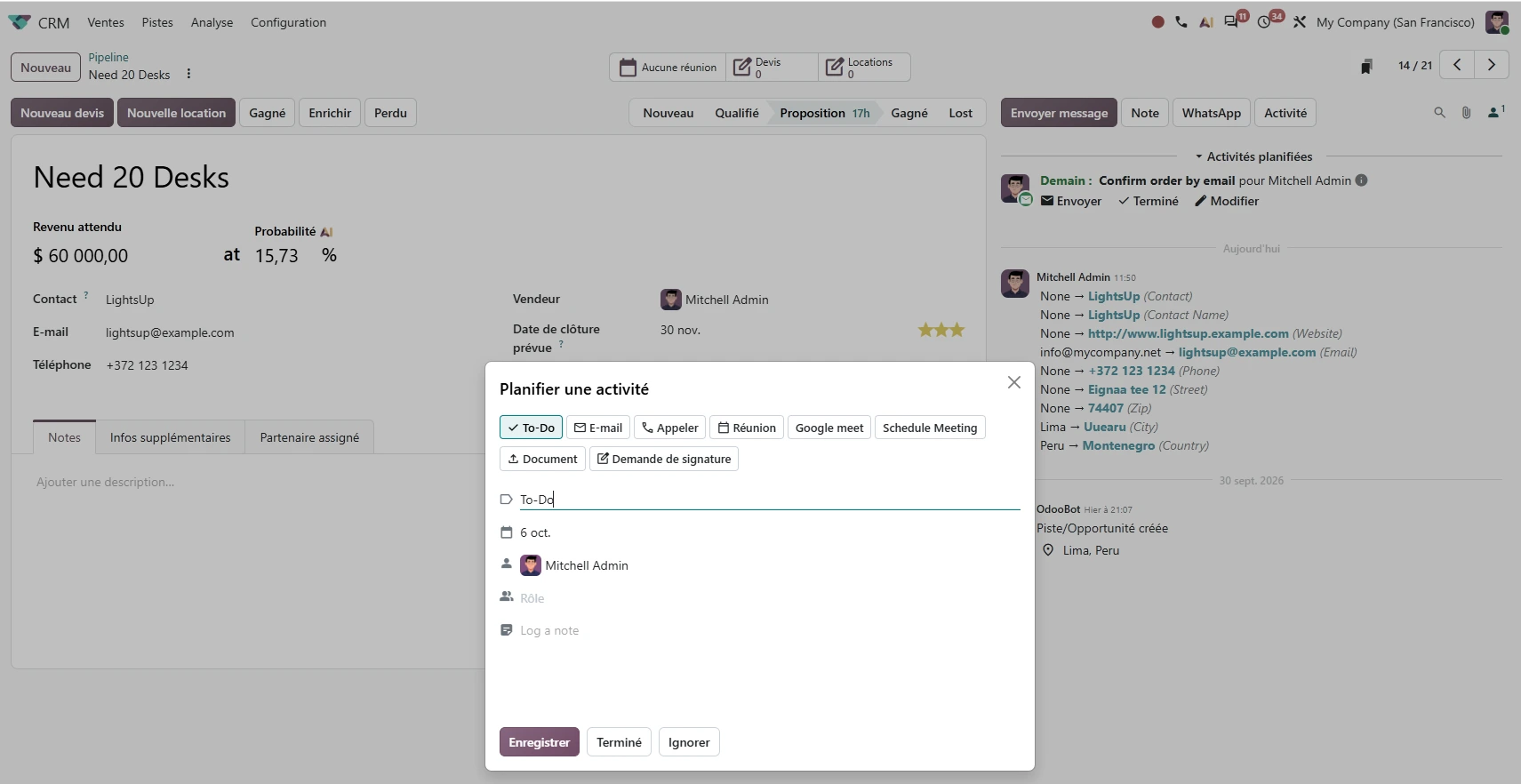Click the activity summary field containing To-Do
The height and width of the screenshot is (784, 1521).
tap(769, 500)
